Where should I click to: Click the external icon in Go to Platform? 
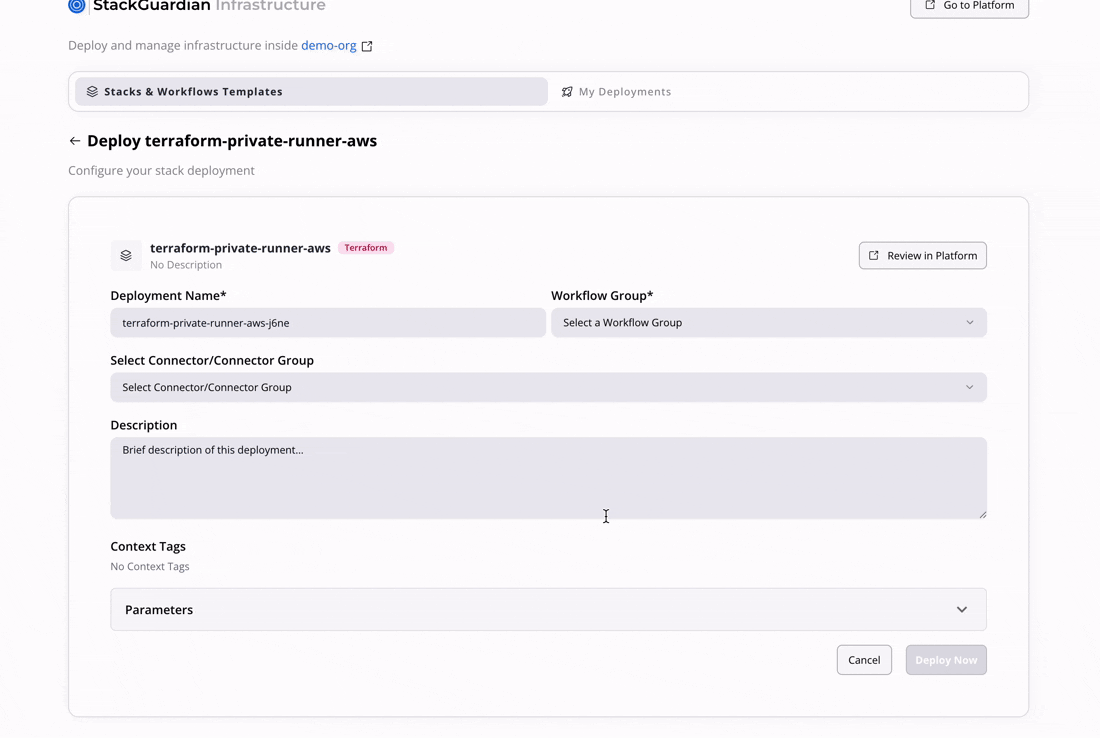(930, 6)
